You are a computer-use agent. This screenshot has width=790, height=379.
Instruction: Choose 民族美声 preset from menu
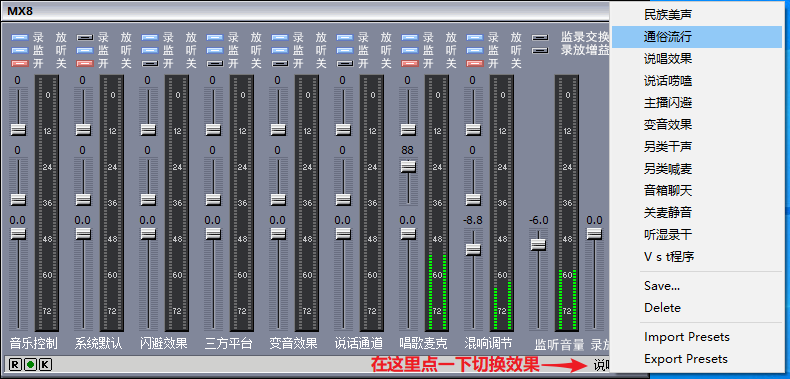point(697,15)
